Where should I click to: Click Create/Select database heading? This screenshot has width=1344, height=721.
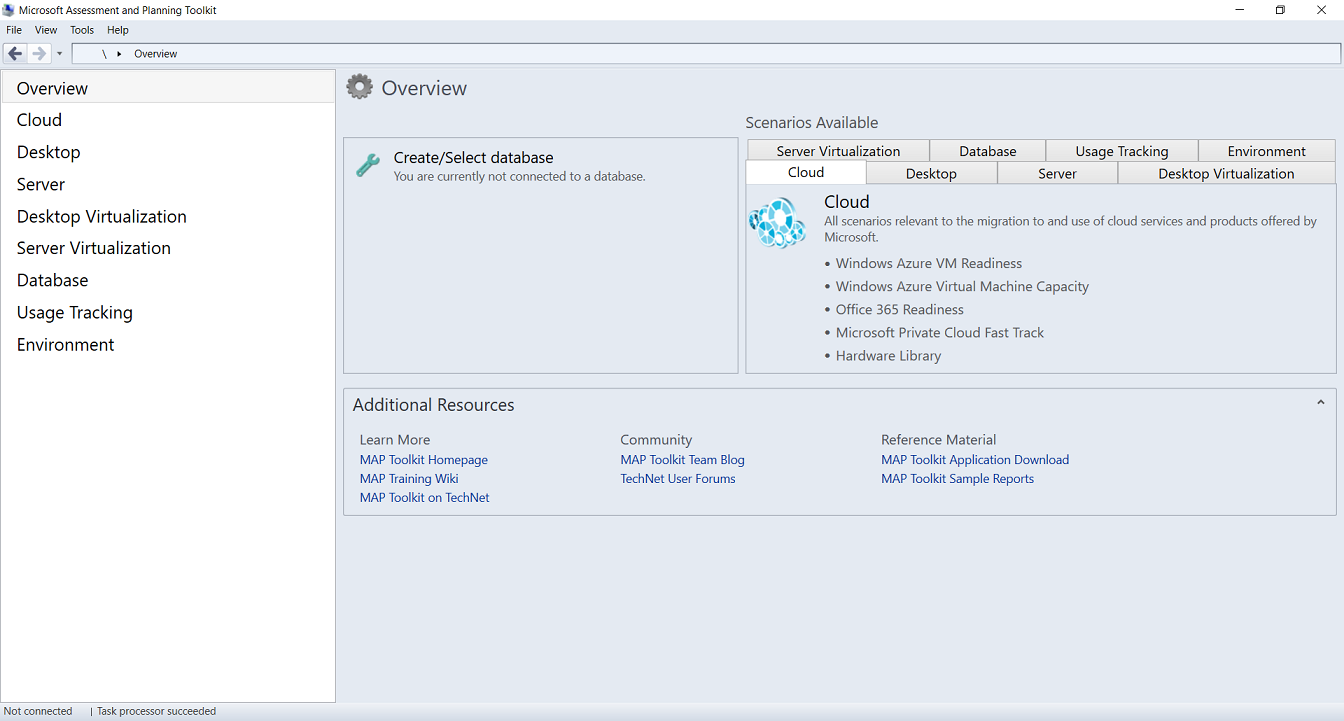(473, 158)
